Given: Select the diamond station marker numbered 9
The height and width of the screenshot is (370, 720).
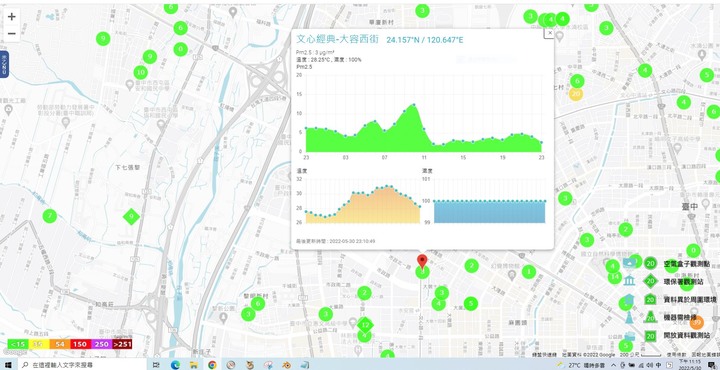Looking at the screenshot, I should pos(131,216).
